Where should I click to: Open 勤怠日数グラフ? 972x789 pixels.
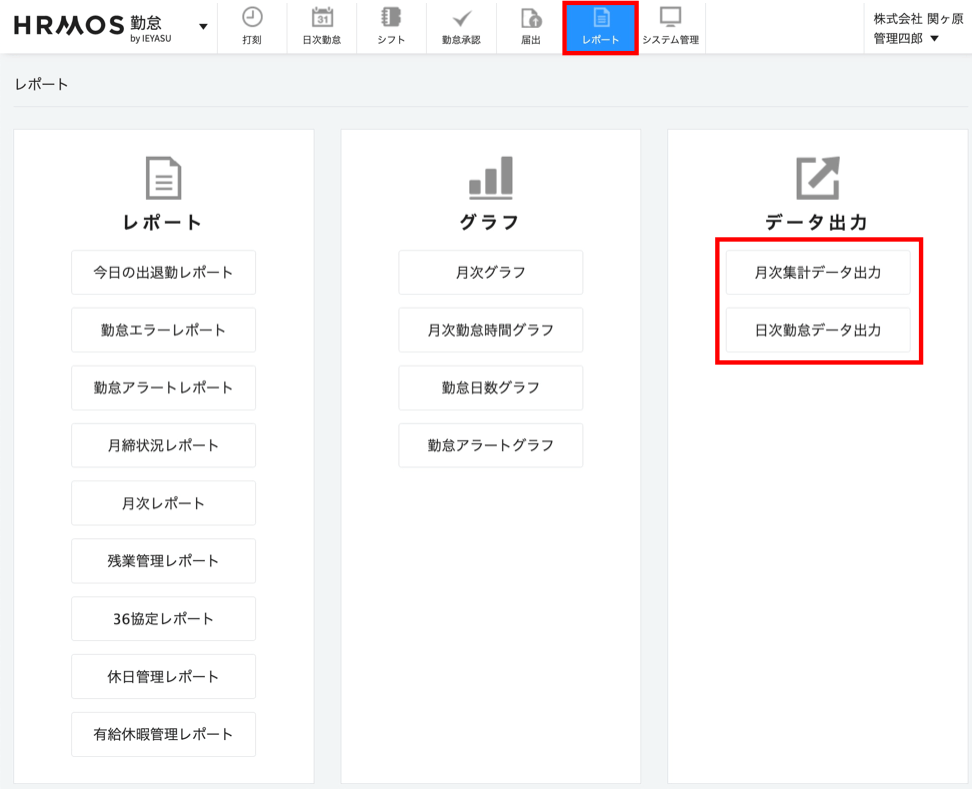[x=490, y=388]
